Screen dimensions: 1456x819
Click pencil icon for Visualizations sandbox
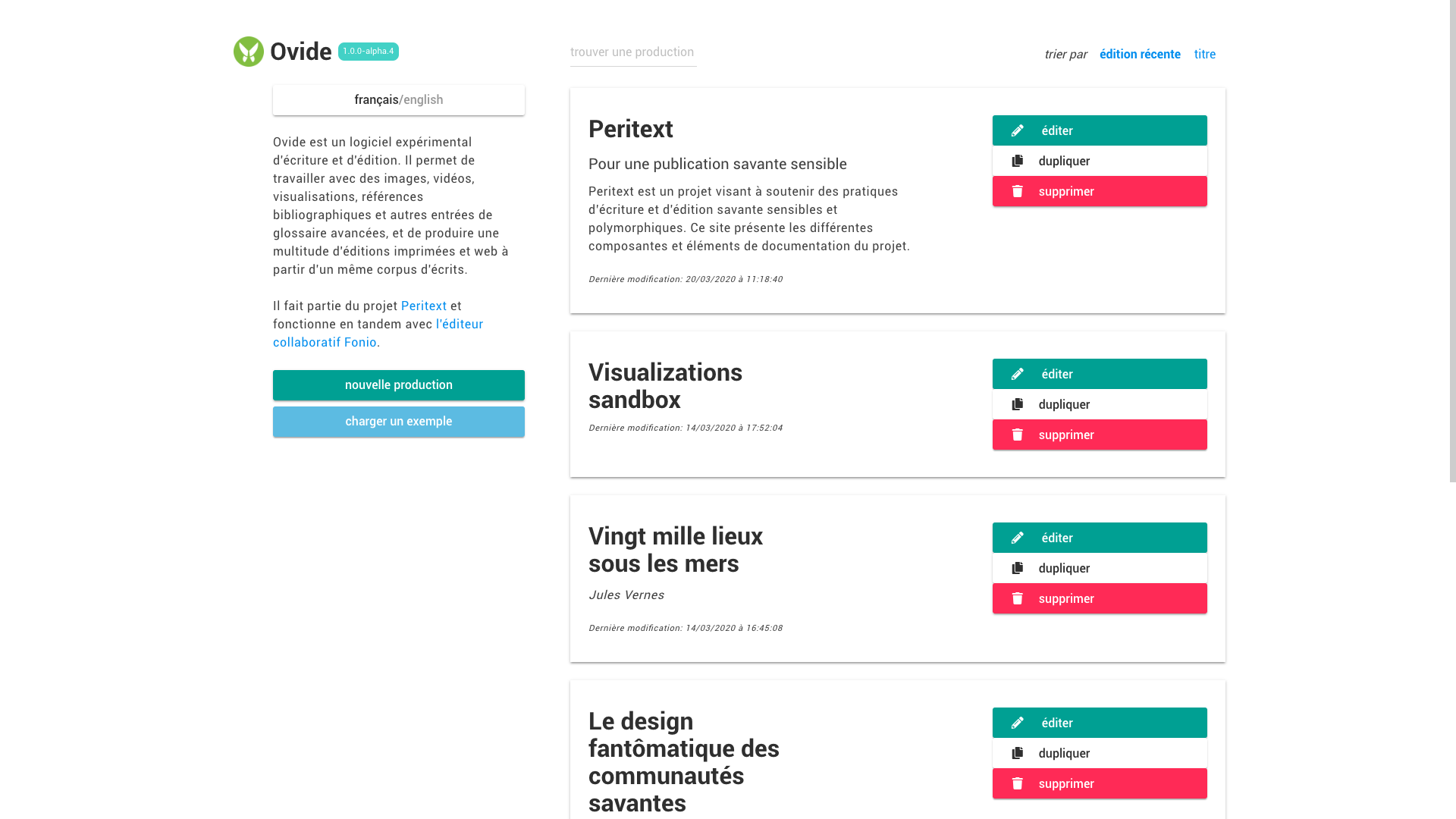click(x=1018, y=374)
